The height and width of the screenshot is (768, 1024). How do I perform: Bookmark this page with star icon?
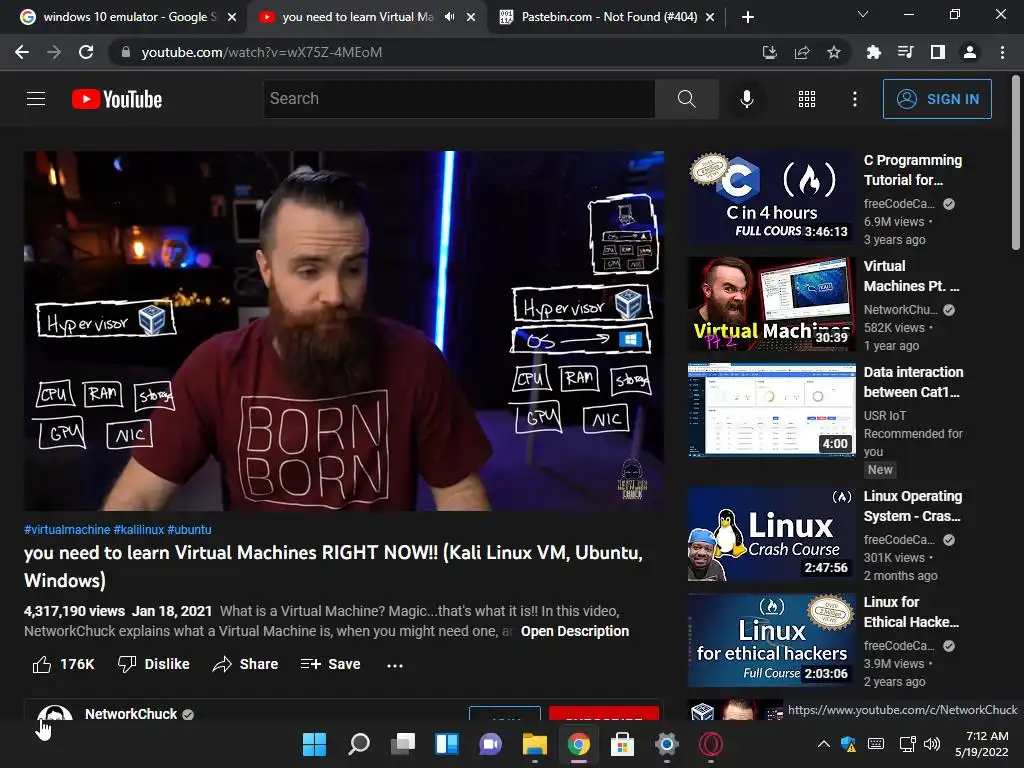[833, 52]
